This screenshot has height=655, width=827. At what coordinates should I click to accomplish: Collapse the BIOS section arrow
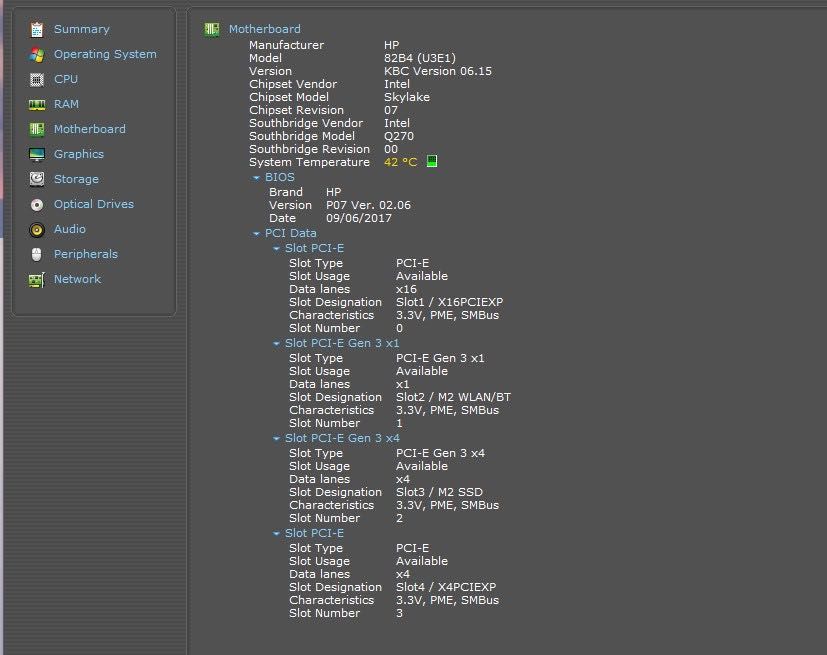click(x=256, y=178)
